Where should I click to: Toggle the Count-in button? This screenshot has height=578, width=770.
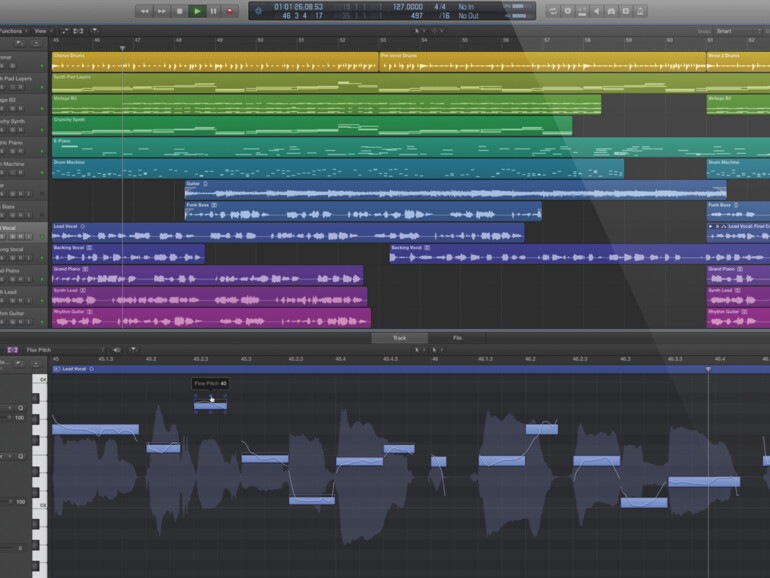pos(625,11)
